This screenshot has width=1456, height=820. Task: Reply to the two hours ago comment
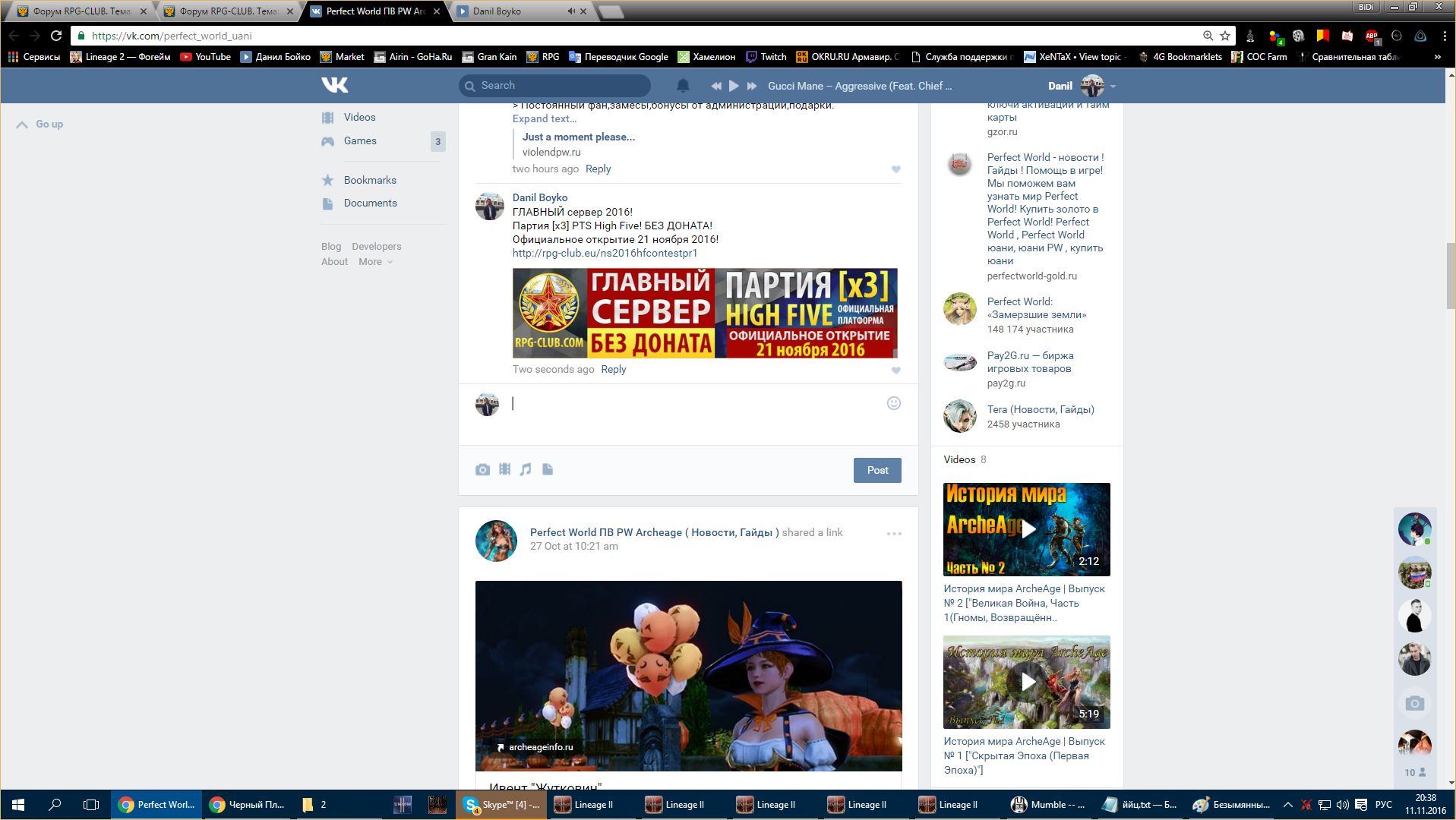tap(599, 169)
